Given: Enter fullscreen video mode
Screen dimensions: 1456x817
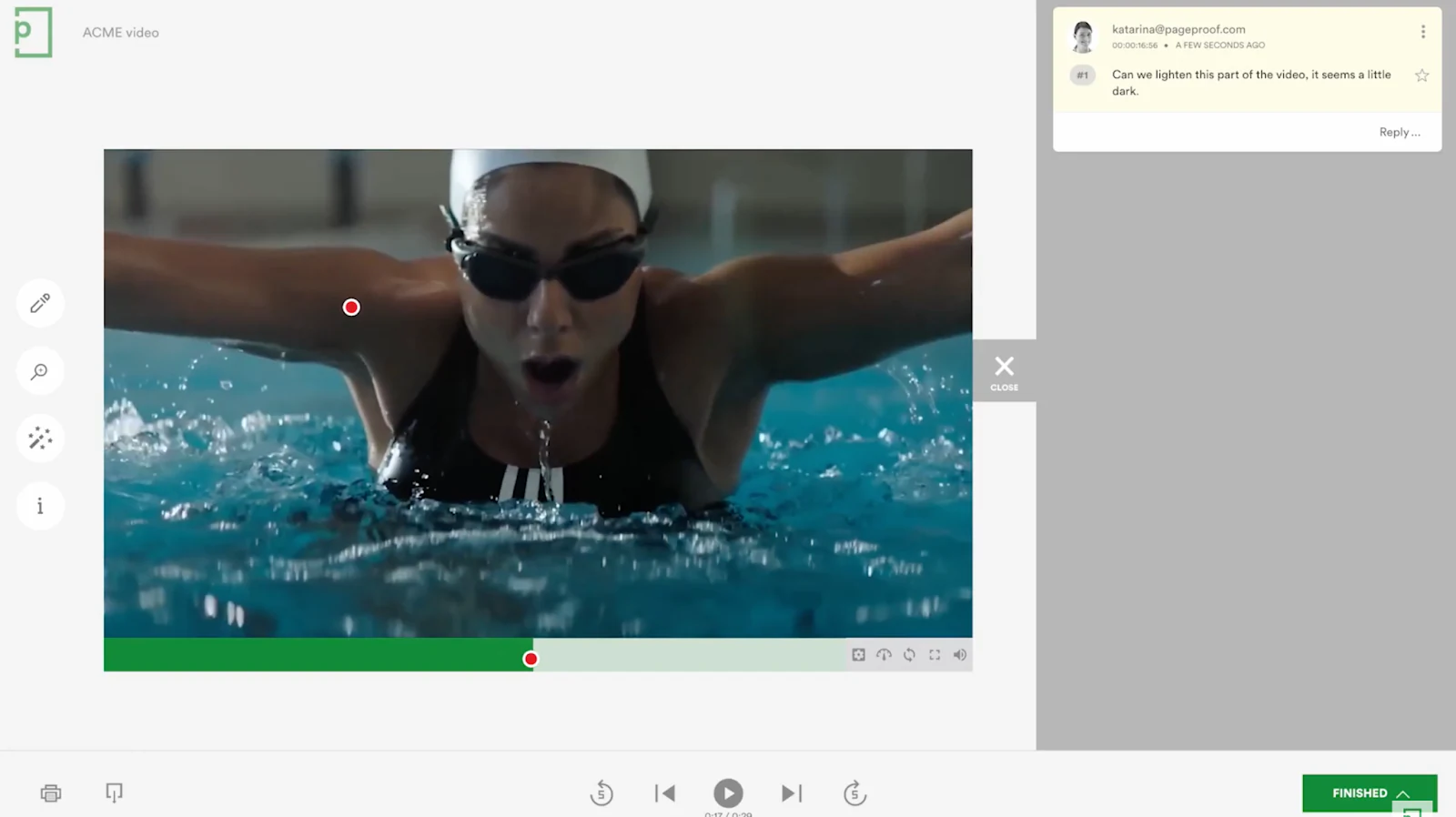Looking at the screenshot, I should coord(935,655).
